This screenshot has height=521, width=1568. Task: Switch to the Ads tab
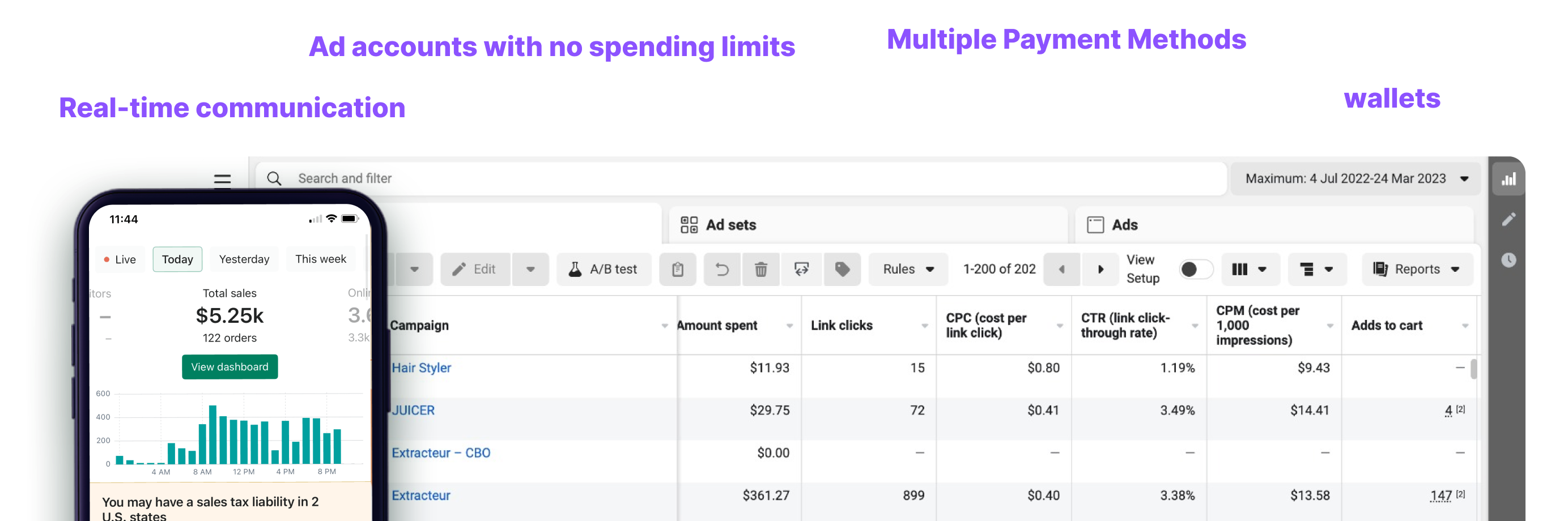(x=1124, y=225)
